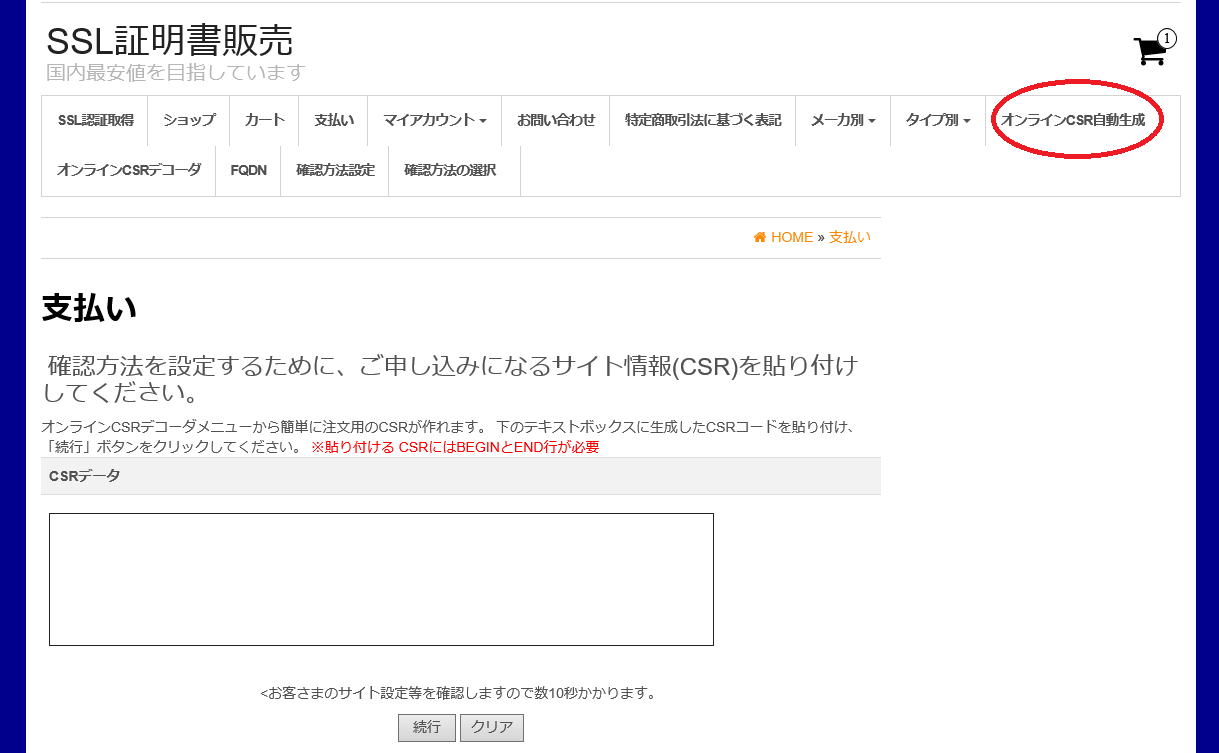Click the HOME house icon in breadcrumb
Viewport: 1219px width, 753px height.
(759, 237)
